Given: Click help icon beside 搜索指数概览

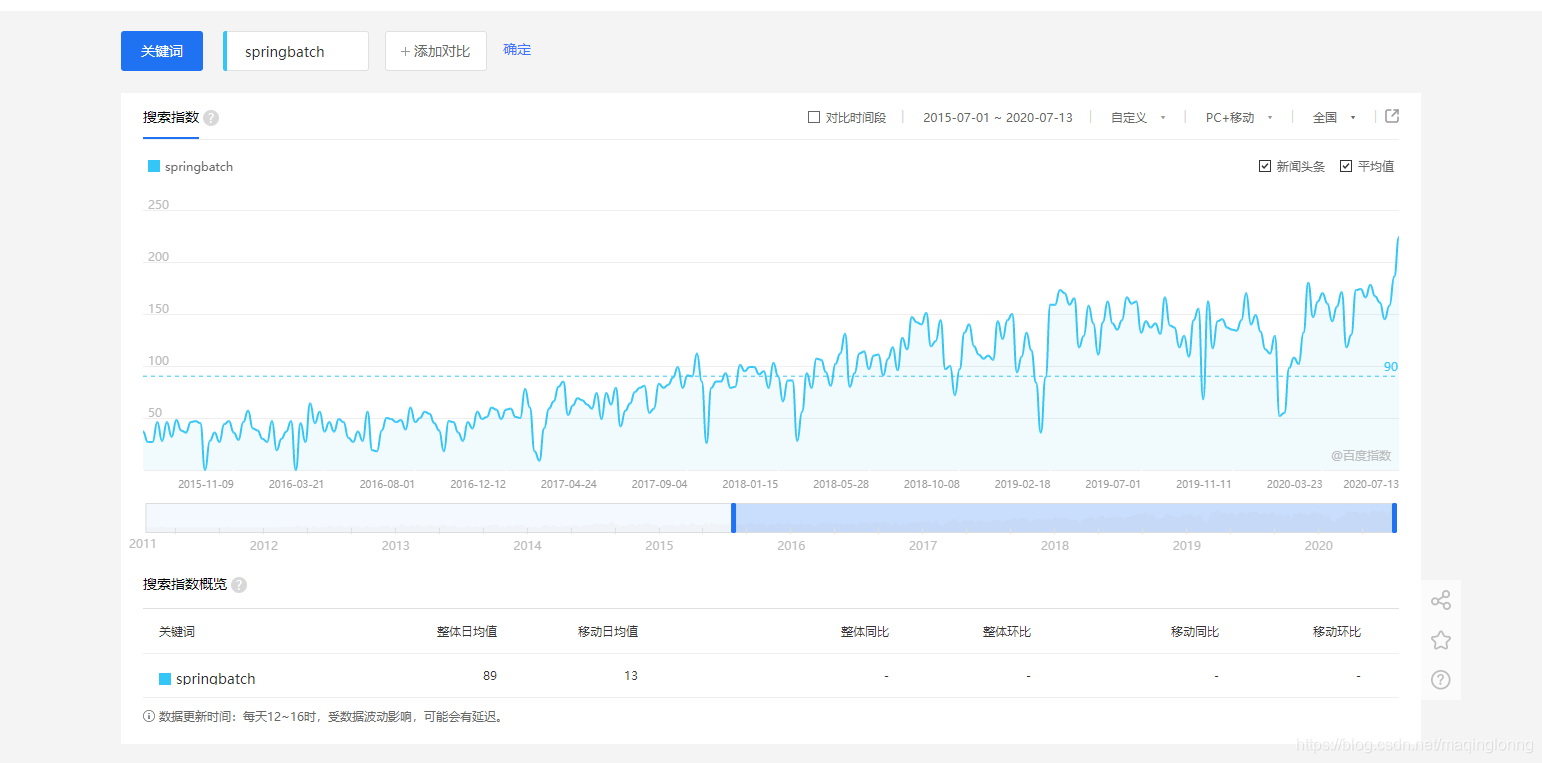Looking at the screenshot, I should (x=239, y=585).
